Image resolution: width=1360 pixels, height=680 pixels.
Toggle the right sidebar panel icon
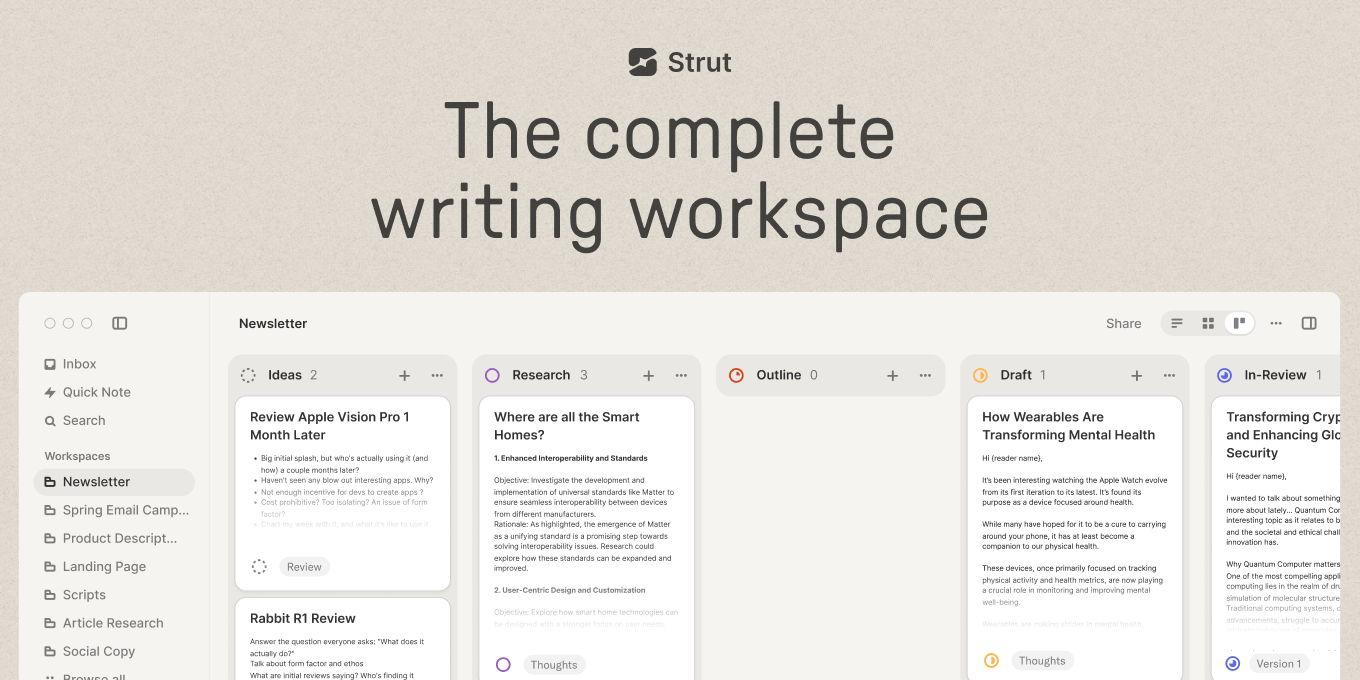pos(1309,323)
